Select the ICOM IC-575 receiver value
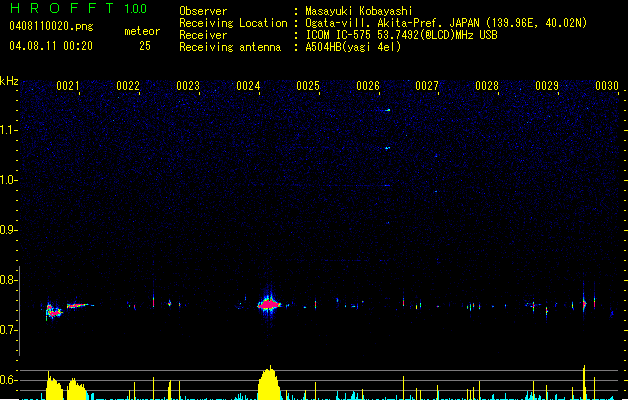 tap(401, 35)
